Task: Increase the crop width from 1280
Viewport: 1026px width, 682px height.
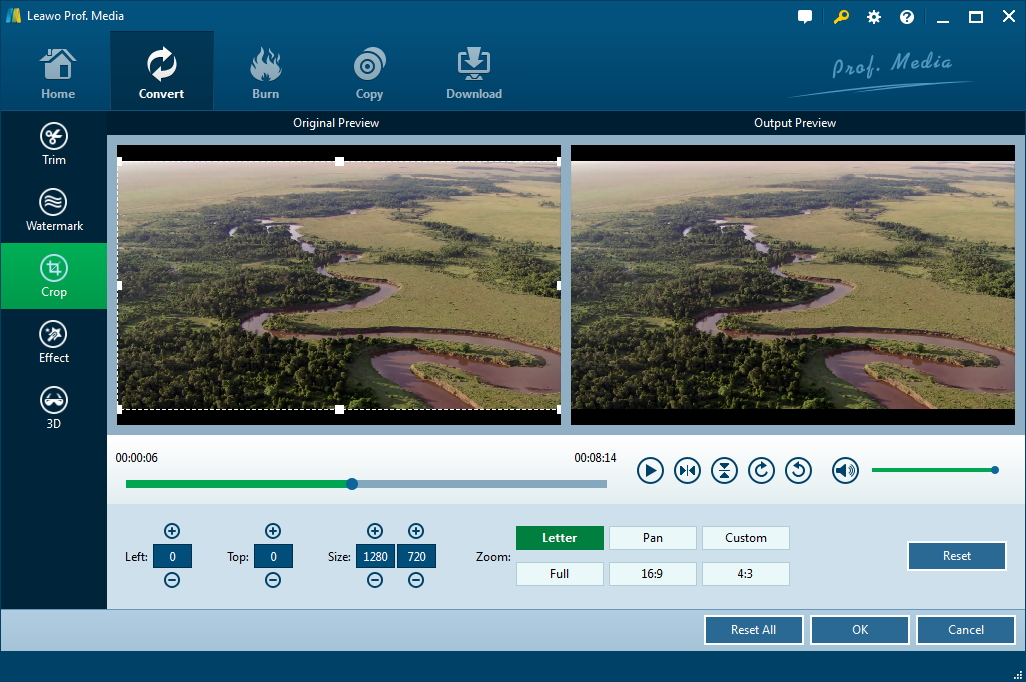Action: coord(375,531)
